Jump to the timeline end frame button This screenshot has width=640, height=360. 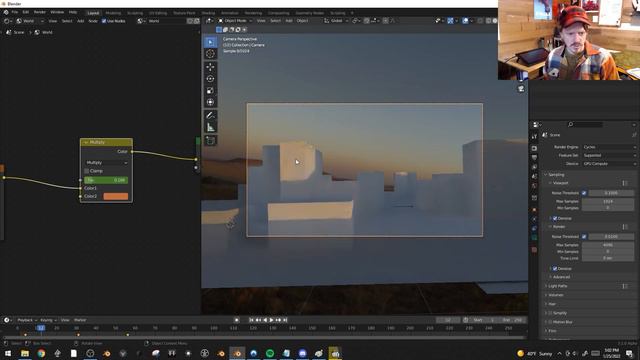(x=285, y=320)
